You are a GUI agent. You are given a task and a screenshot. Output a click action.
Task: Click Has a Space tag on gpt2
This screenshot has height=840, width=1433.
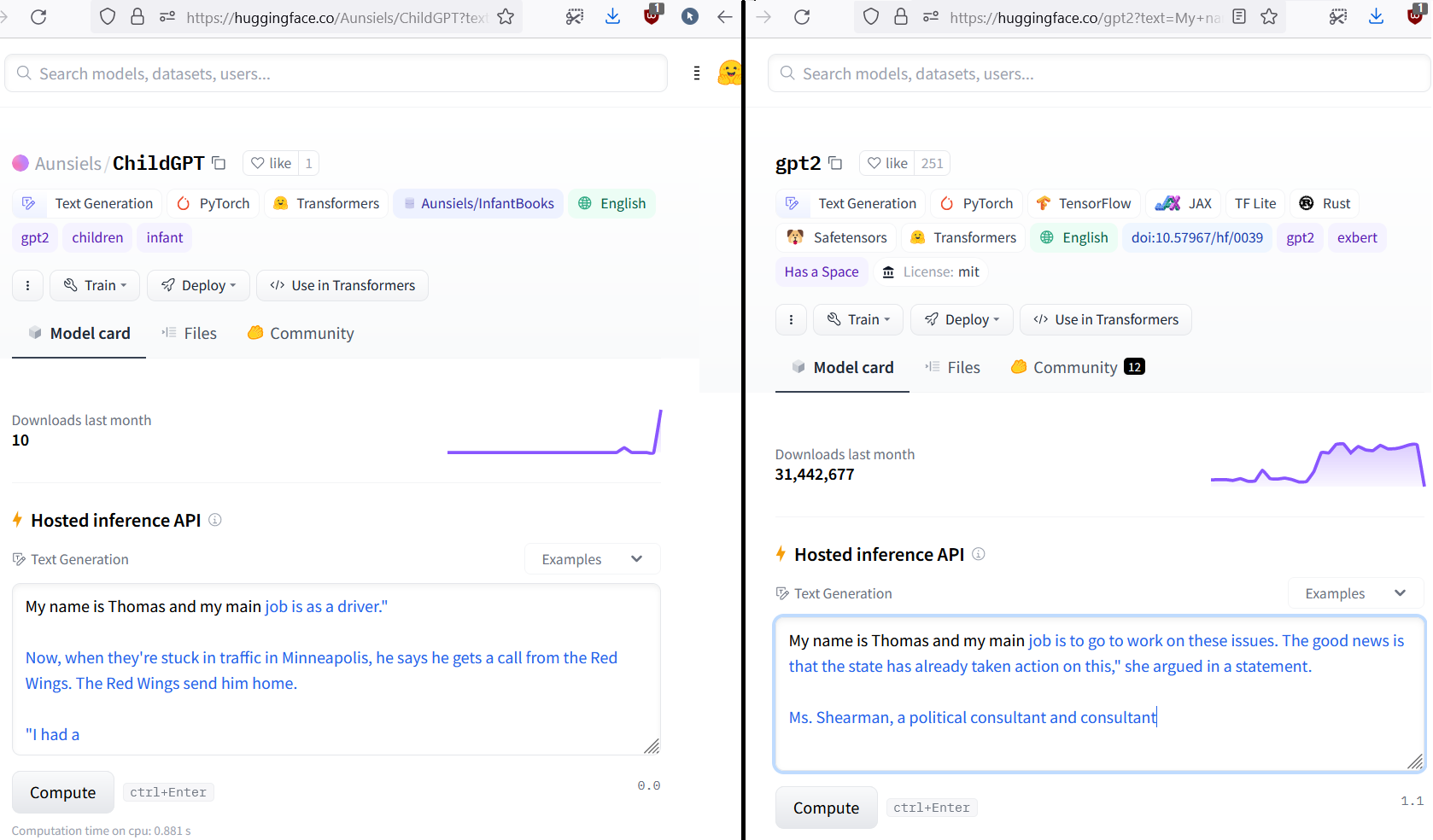point(822,271)
